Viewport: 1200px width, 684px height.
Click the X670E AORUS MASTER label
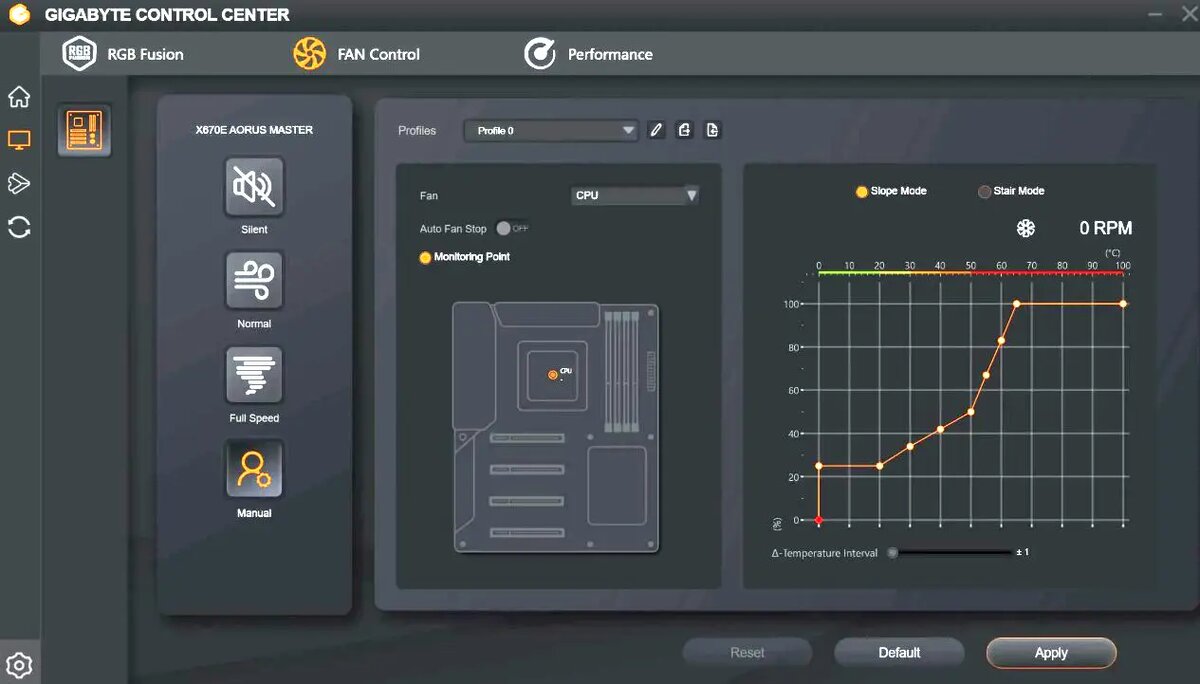coord(254,130)
